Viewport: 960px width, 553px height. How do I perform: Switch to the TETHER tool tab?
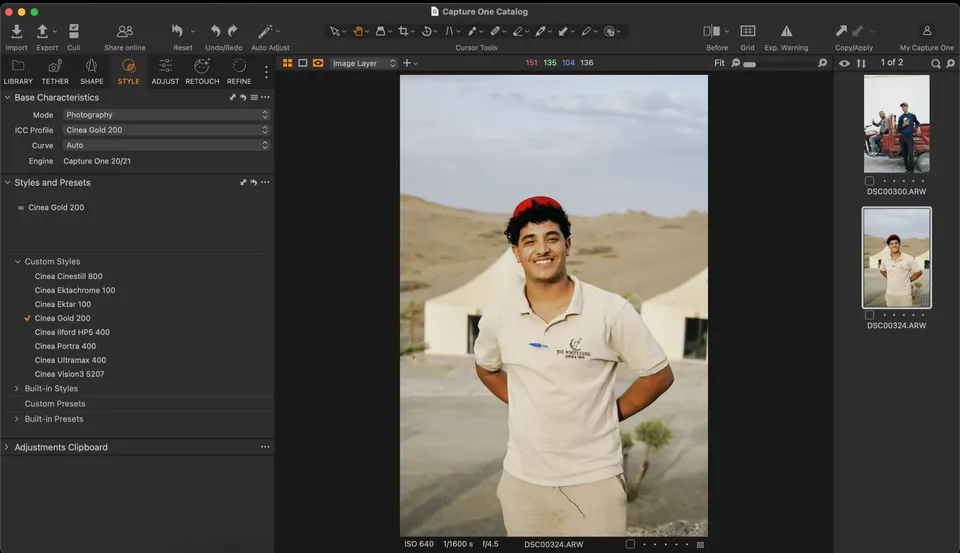click(55, 72)
